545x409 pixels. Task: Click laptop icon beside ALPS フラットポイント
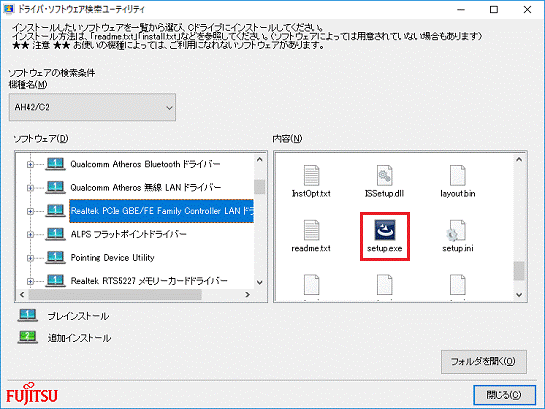click(55, 234)
